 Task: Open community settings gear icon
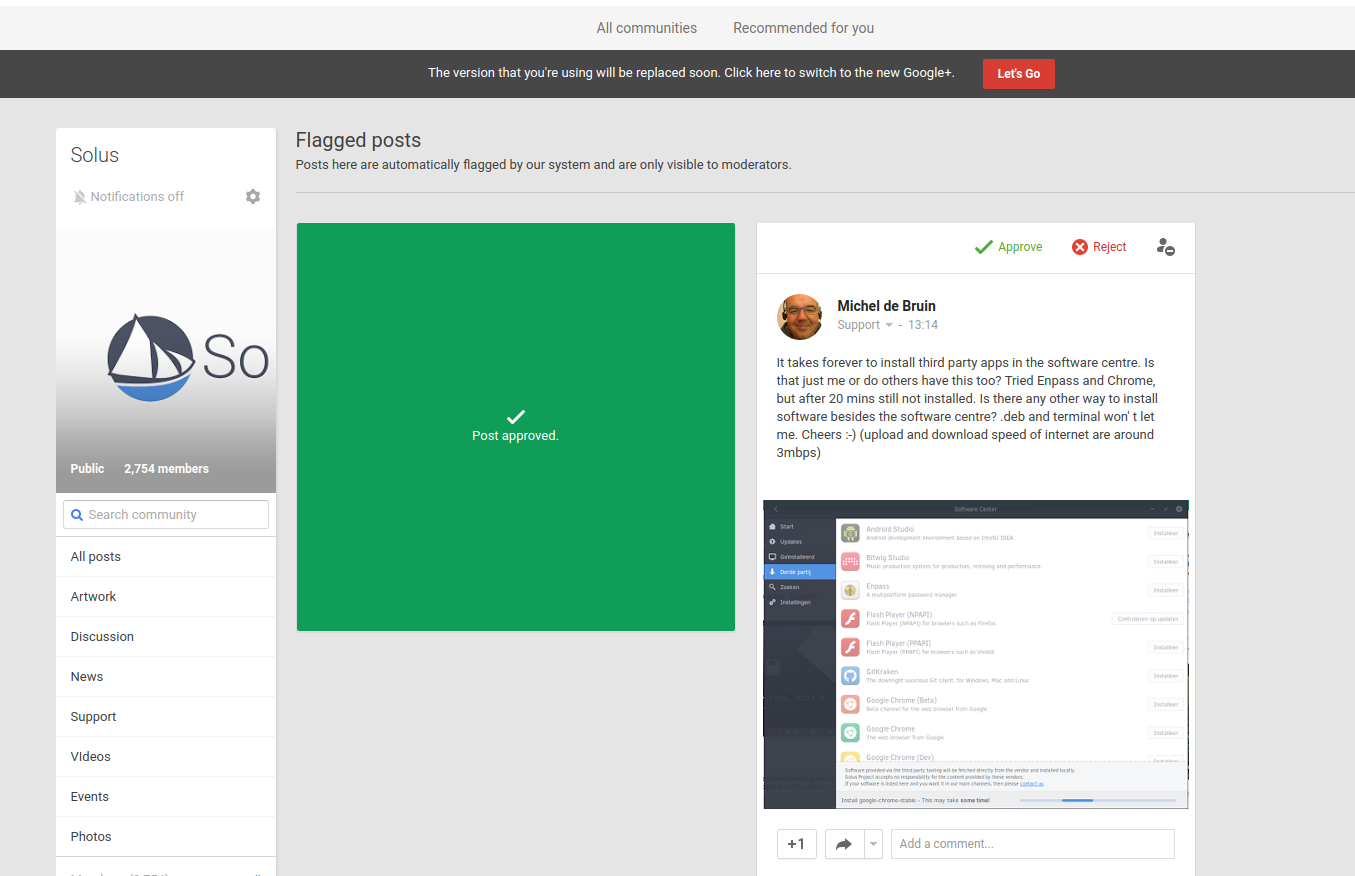point(253,197)
